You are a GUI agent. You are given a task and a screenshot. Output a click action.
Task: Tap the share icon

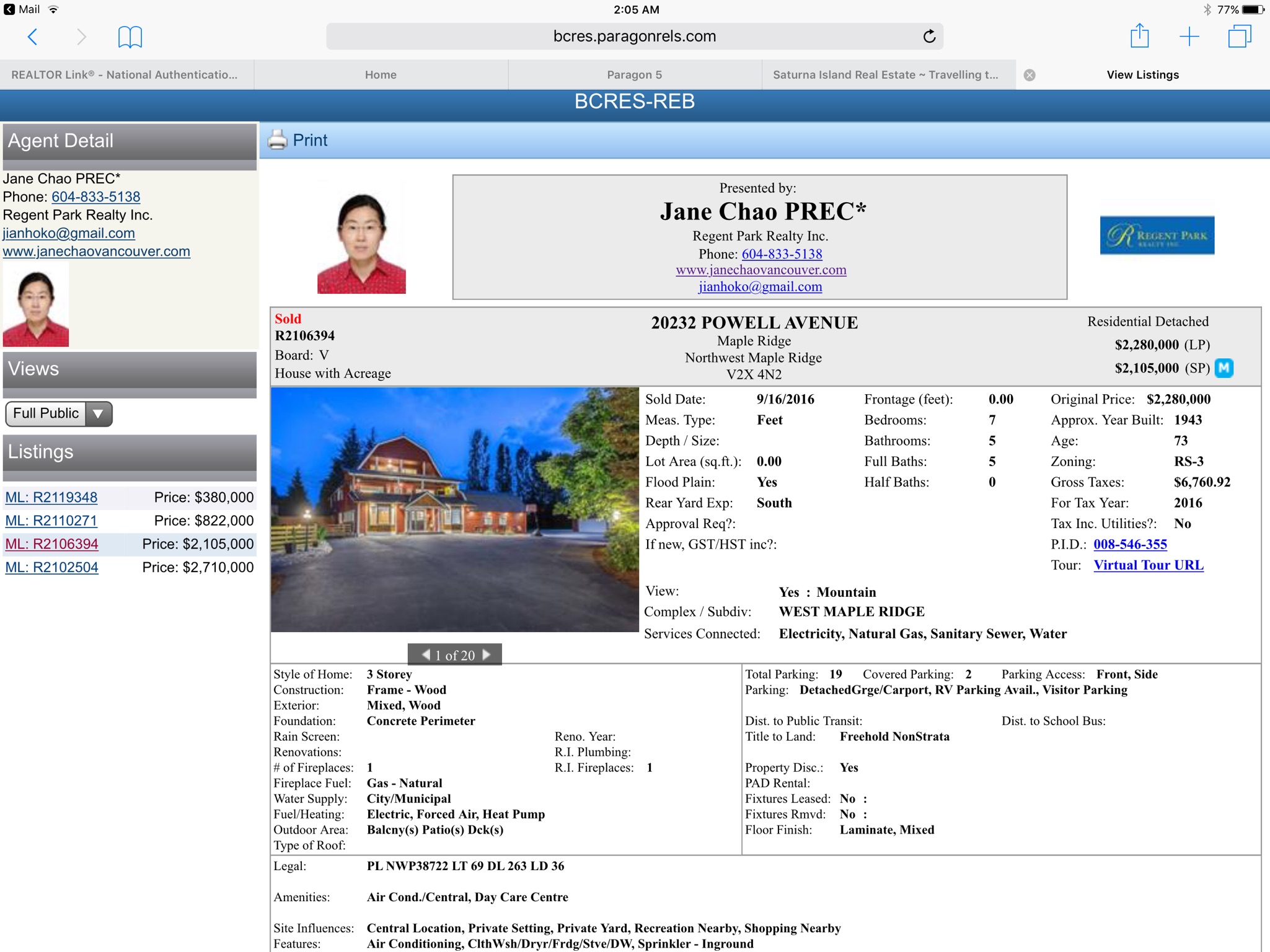click(x=1139, y=36)
